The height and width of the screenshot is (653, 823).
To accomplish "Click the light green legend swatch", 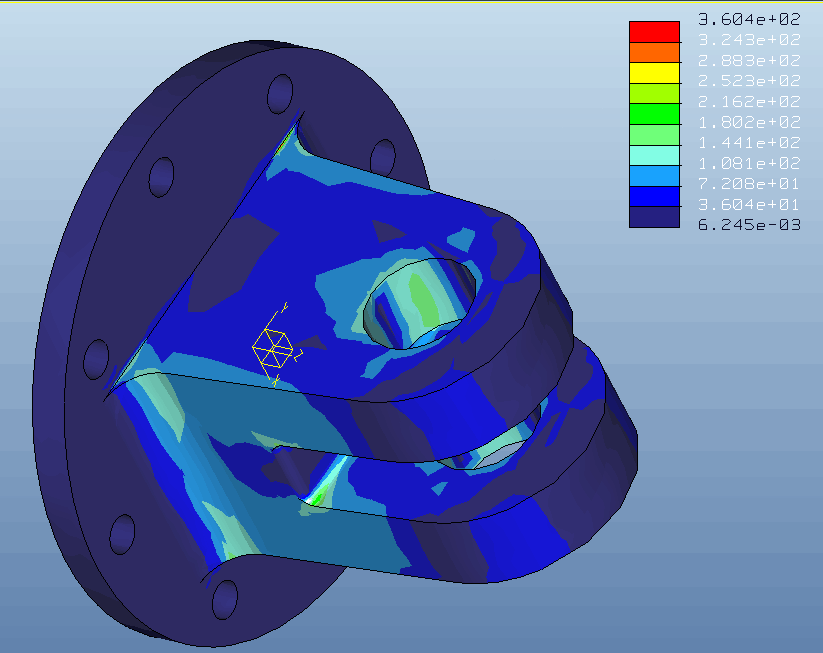I will (655, 135).
